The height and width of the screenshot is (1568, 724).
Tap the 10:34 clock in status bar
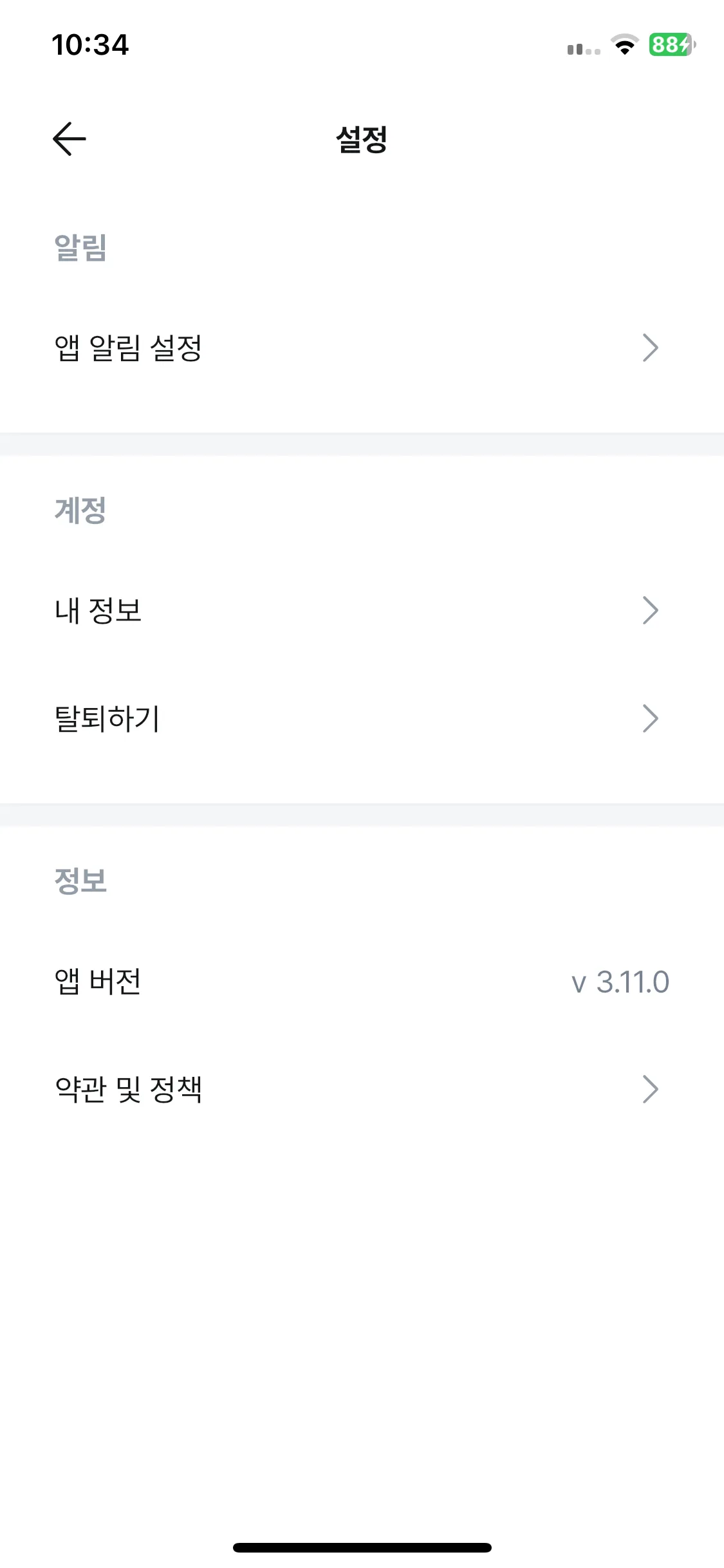coord(90,45)
